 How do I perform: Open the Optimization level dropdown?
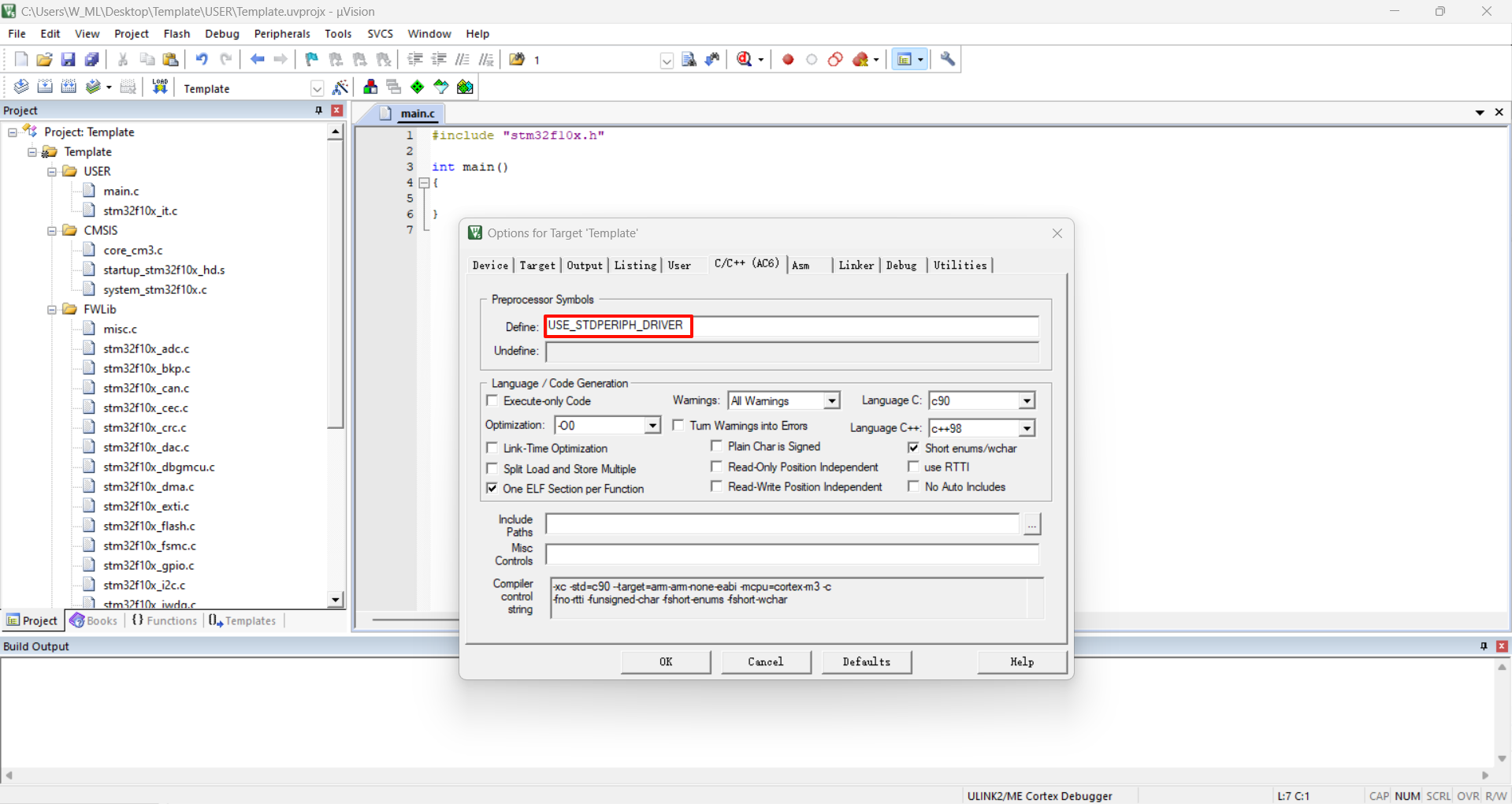[652, 426]
